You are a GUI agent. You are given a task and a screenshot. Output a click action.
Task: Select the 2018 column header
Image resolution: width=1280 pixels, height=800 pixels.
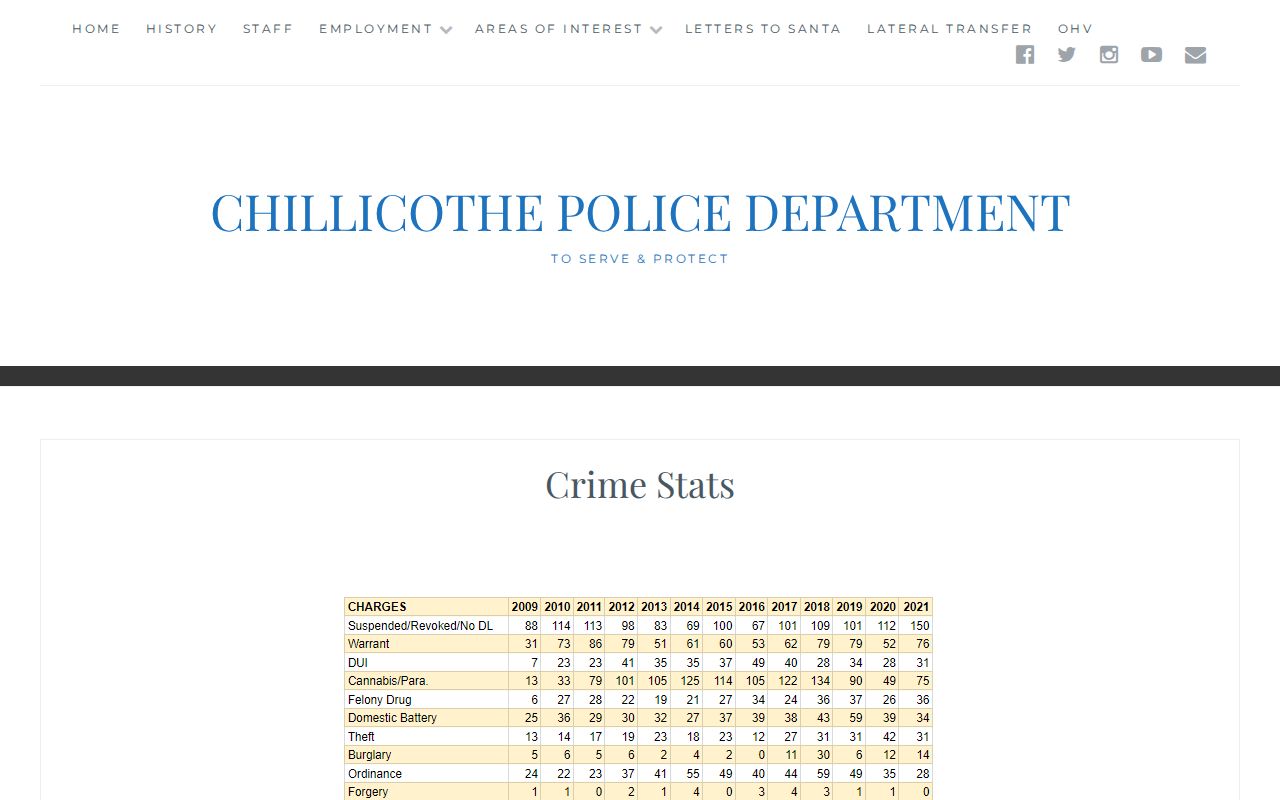(x=817, y=607)
